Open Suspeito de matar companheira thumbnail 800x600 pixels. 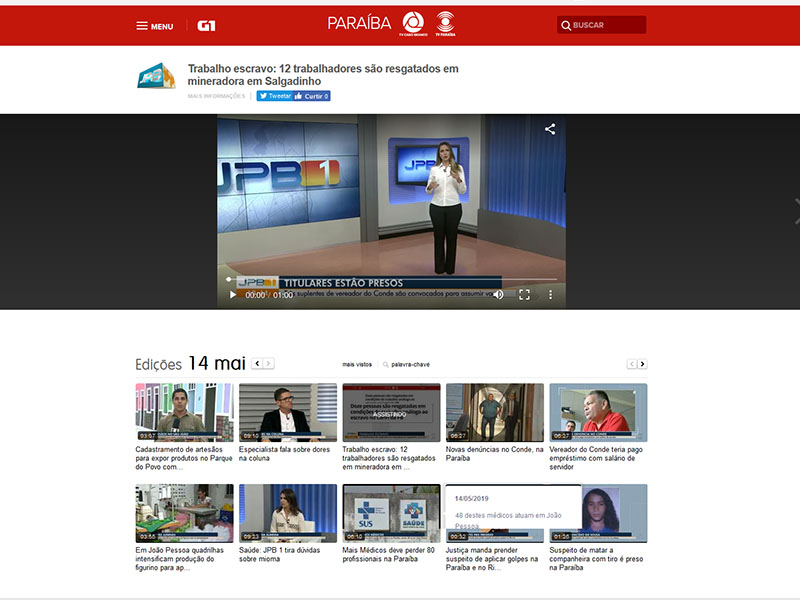615,513
